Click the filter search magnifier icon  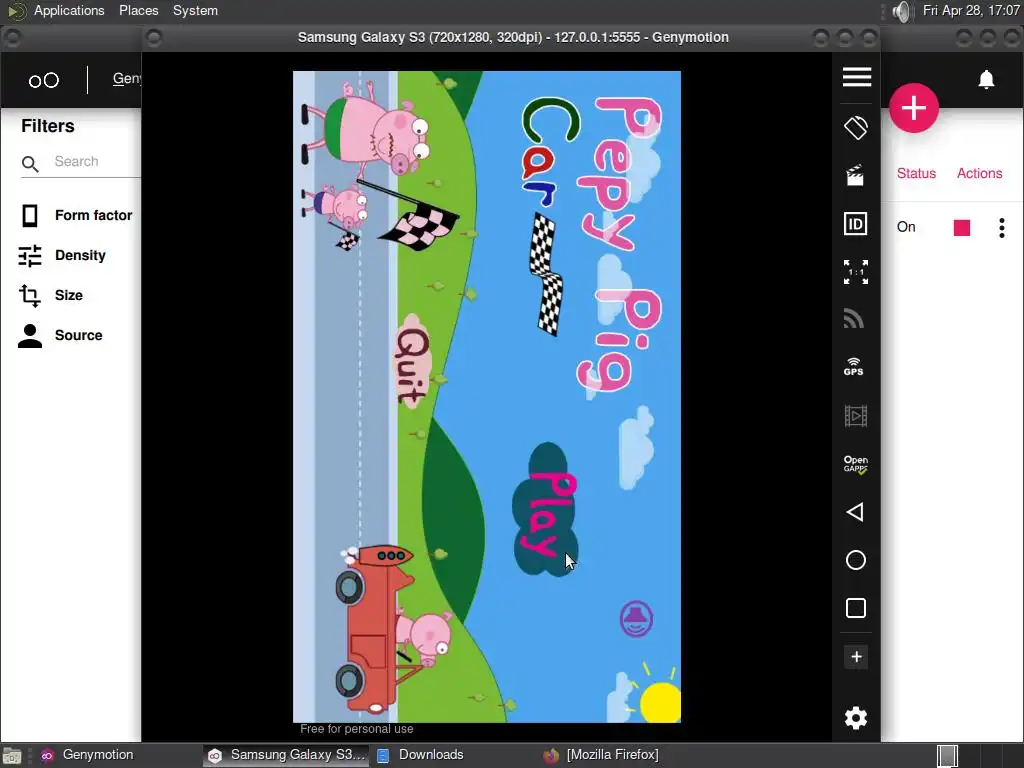(30, 163)
